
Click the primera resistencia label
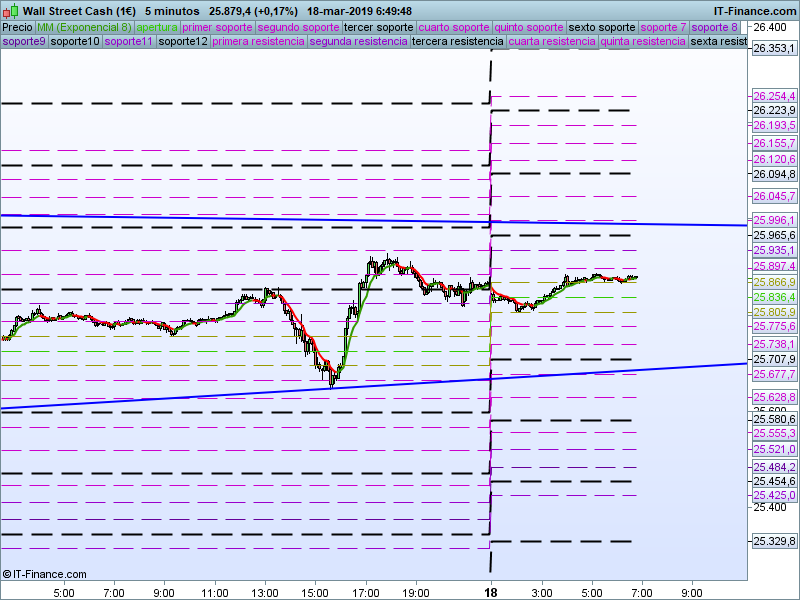click(x=258, y=41)
